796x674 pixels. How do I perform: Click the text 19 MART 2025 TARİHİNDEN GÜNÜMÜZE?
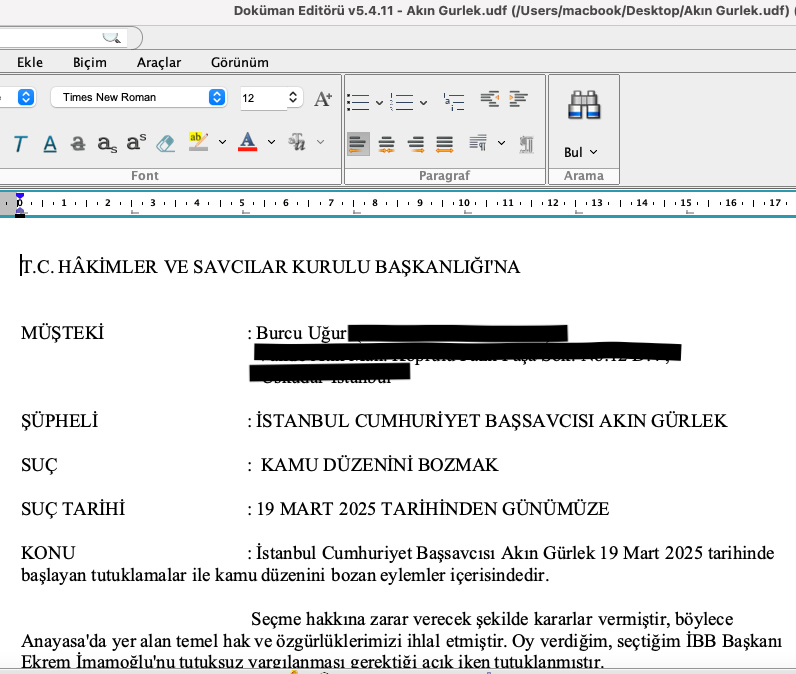433,509
